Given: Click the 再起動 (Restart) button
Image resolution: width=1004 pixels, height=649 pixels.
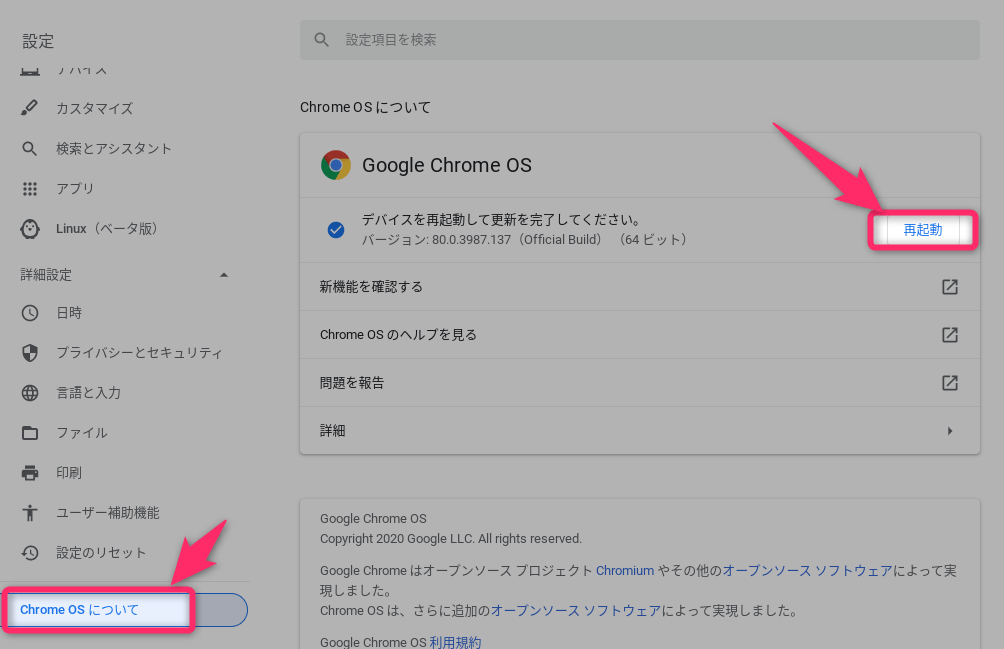Looking at the screenshot, I should 922,230.
